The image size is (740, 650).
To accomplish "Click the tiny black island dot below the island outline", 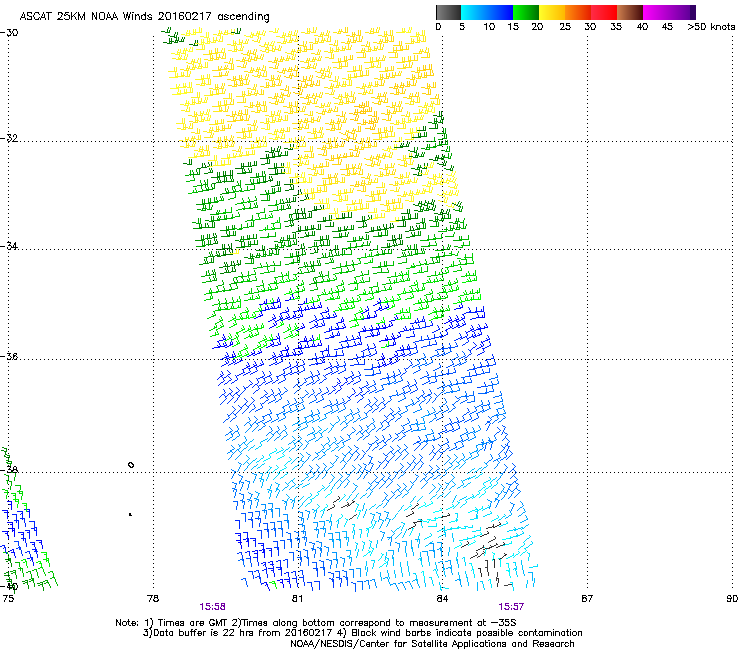I will pyautogui.click(x=130, y=514).
